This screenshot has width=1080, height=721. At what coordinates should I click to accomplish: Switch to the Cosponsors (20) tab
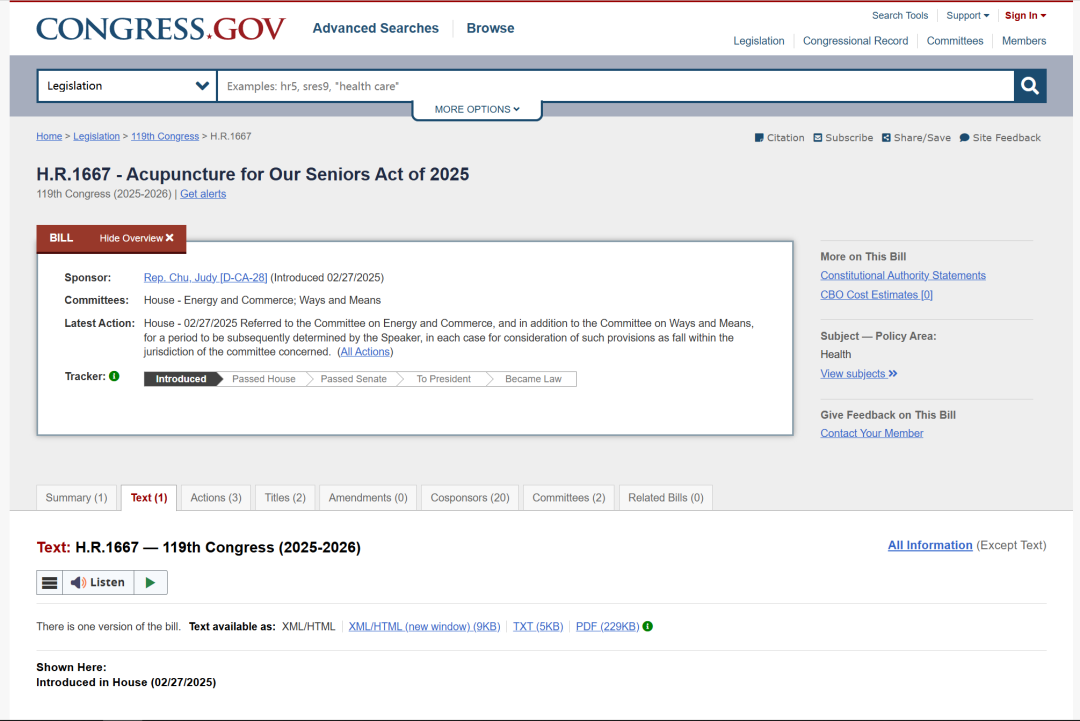pyautogui.click(x=470, y=498)
